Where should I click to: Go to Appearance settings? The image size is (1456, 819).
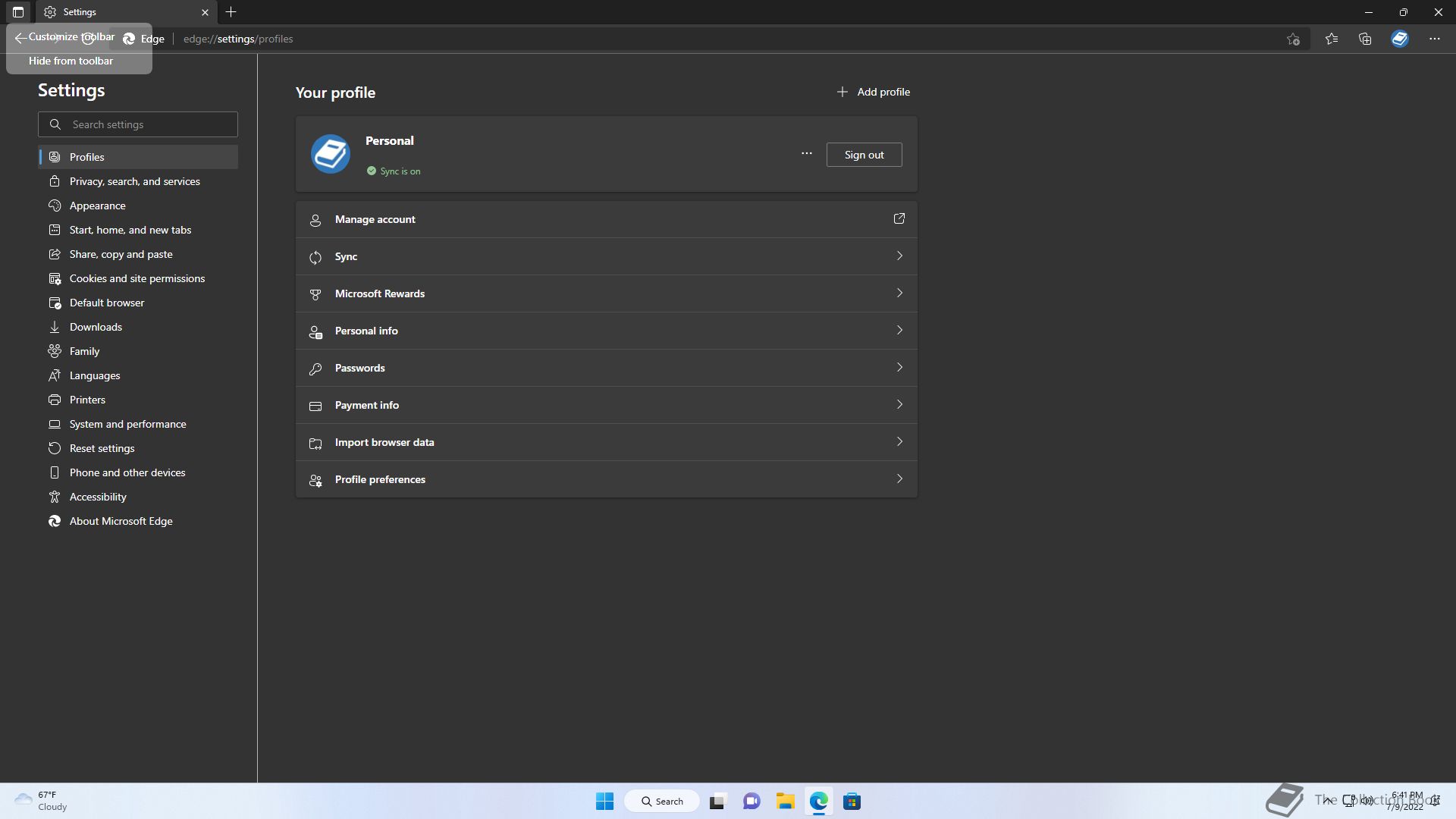point(138,206)
